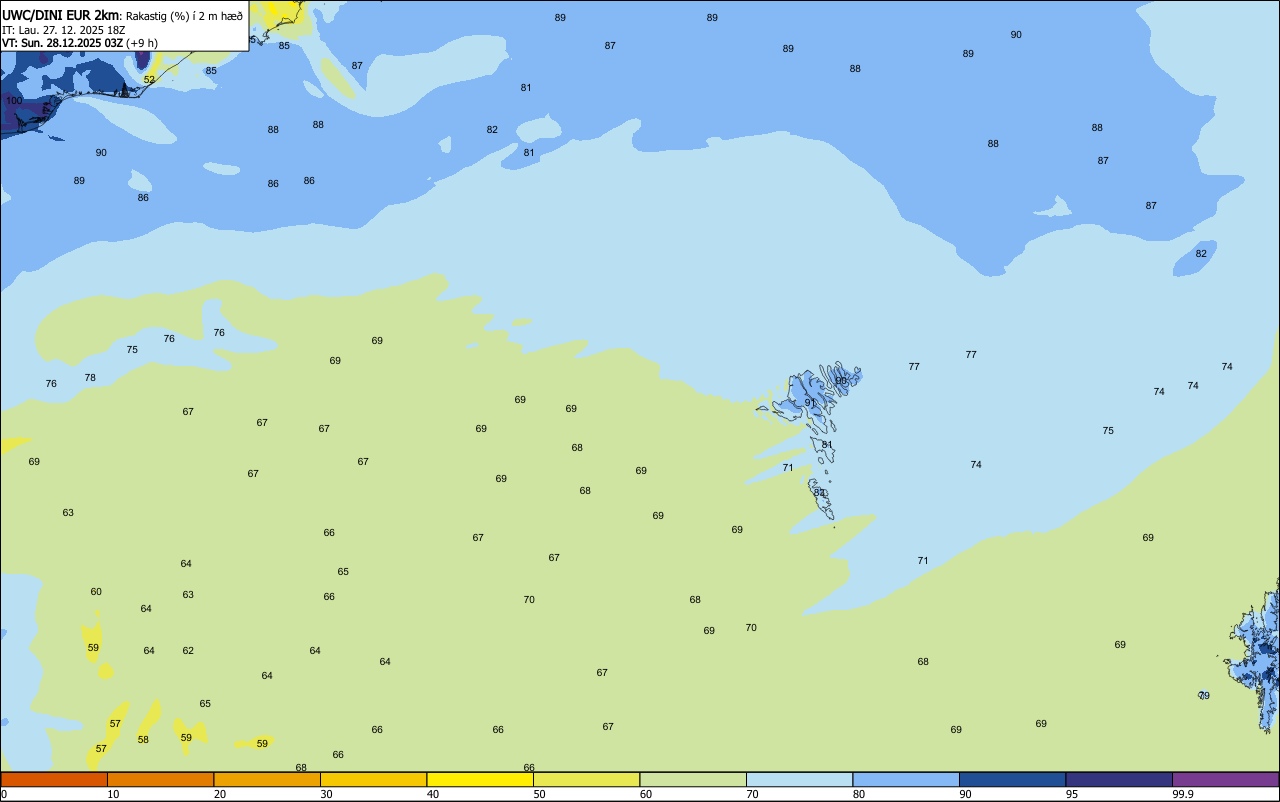Viewport: 1280px width, 802px height.
Task: Click the '62' humidity value on map
Action: pyautogui.click(x=188, y=651)
